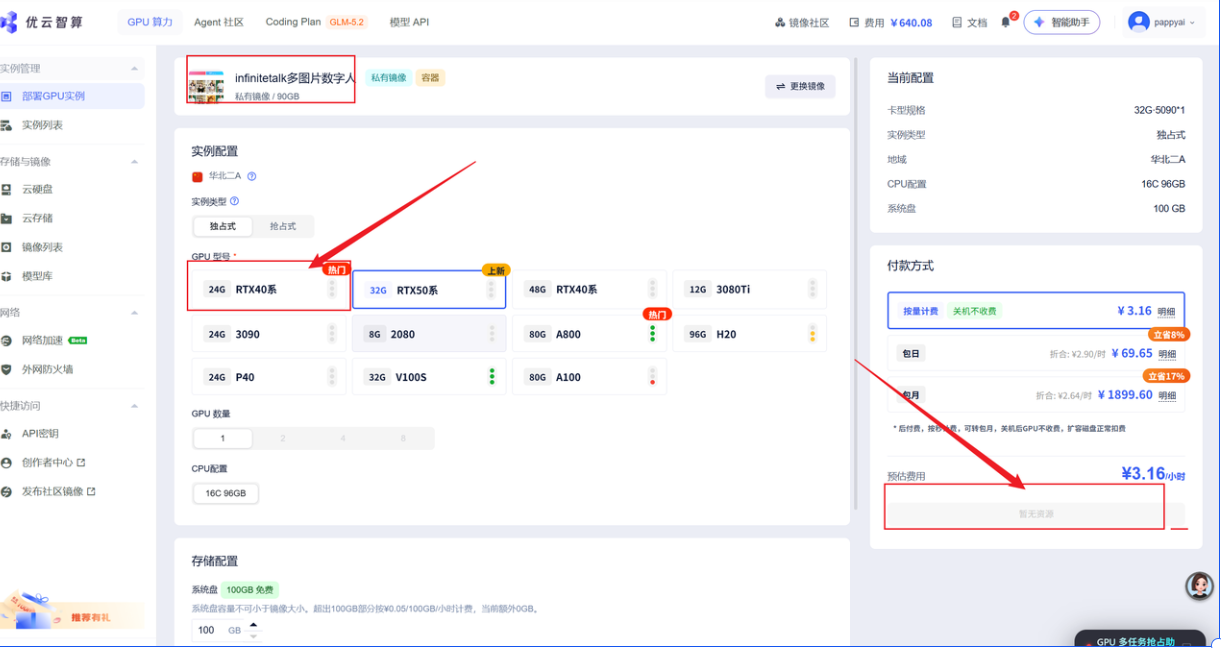The width and height of the screenshot is (1221, 648).
Task: Open the 外网防火墙 shield icon
Action: click(6, 369)
